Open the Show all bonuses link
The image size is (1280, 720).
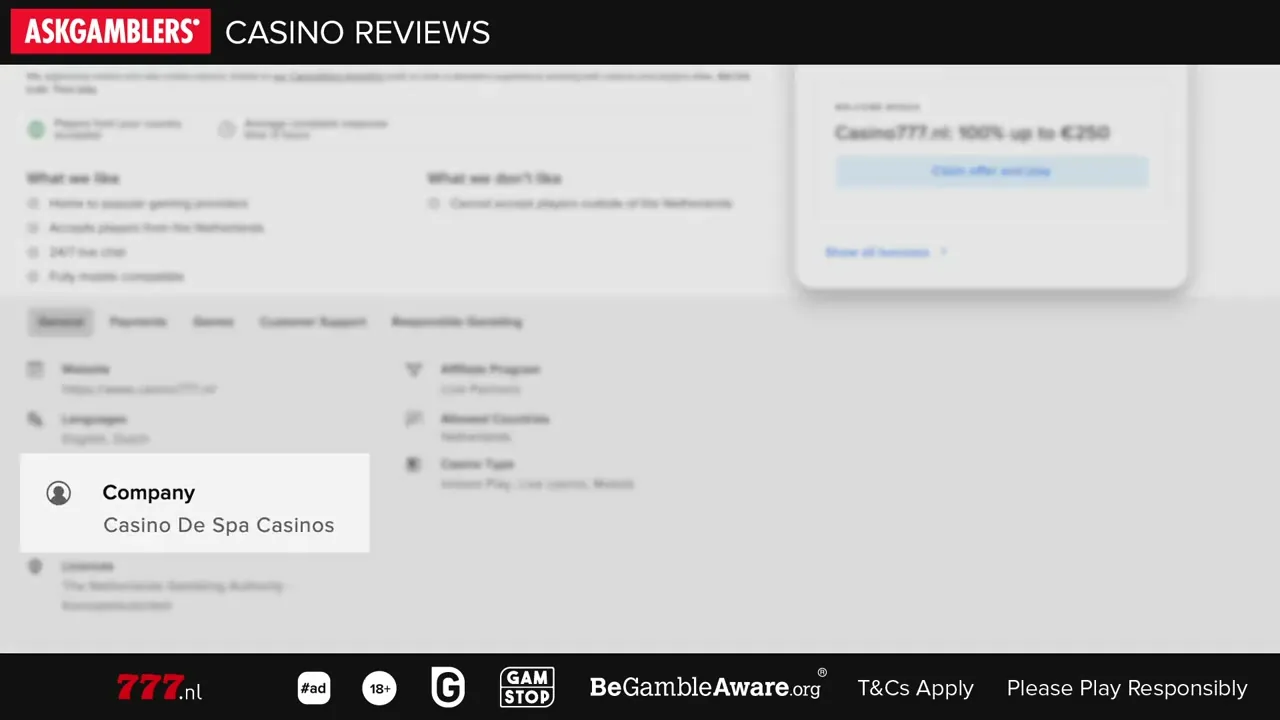click(885, 252)
